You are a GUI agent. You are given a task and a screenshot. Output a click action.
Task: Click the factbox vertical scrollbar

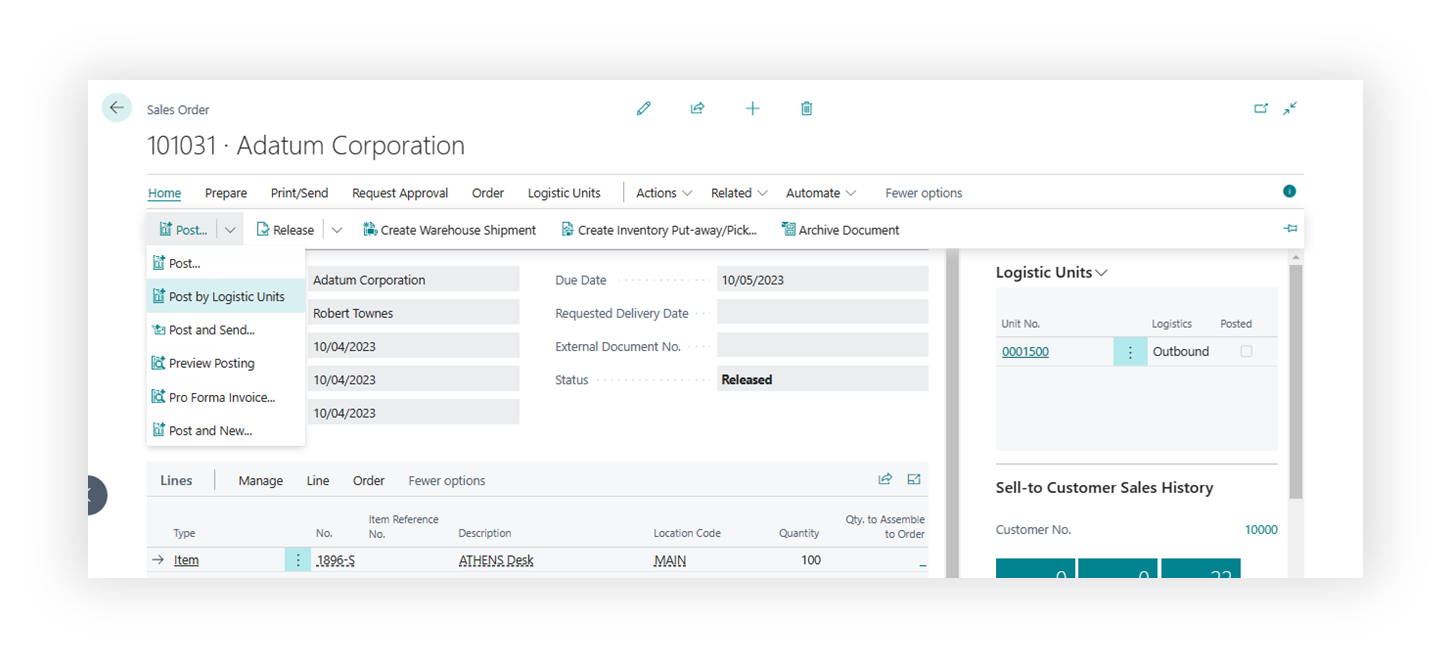(x=1296, y=380)
